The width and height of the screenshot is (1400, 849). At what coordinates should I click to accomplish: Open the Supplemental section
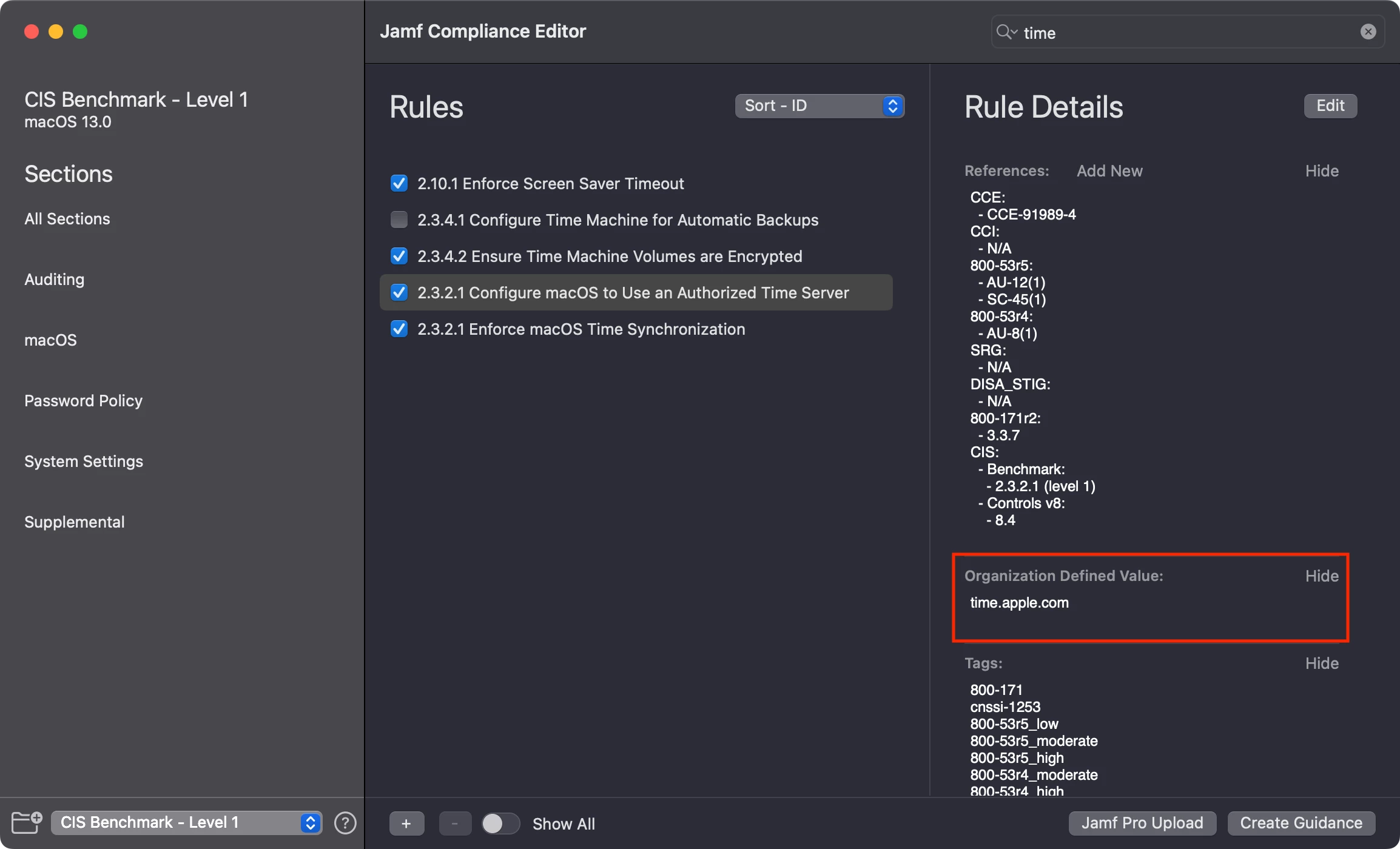pos(75,522)
